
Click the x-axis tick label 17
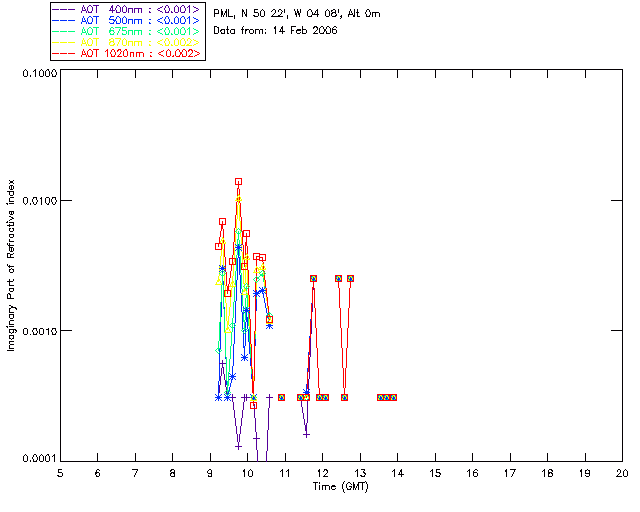click(x=510, y=473)
